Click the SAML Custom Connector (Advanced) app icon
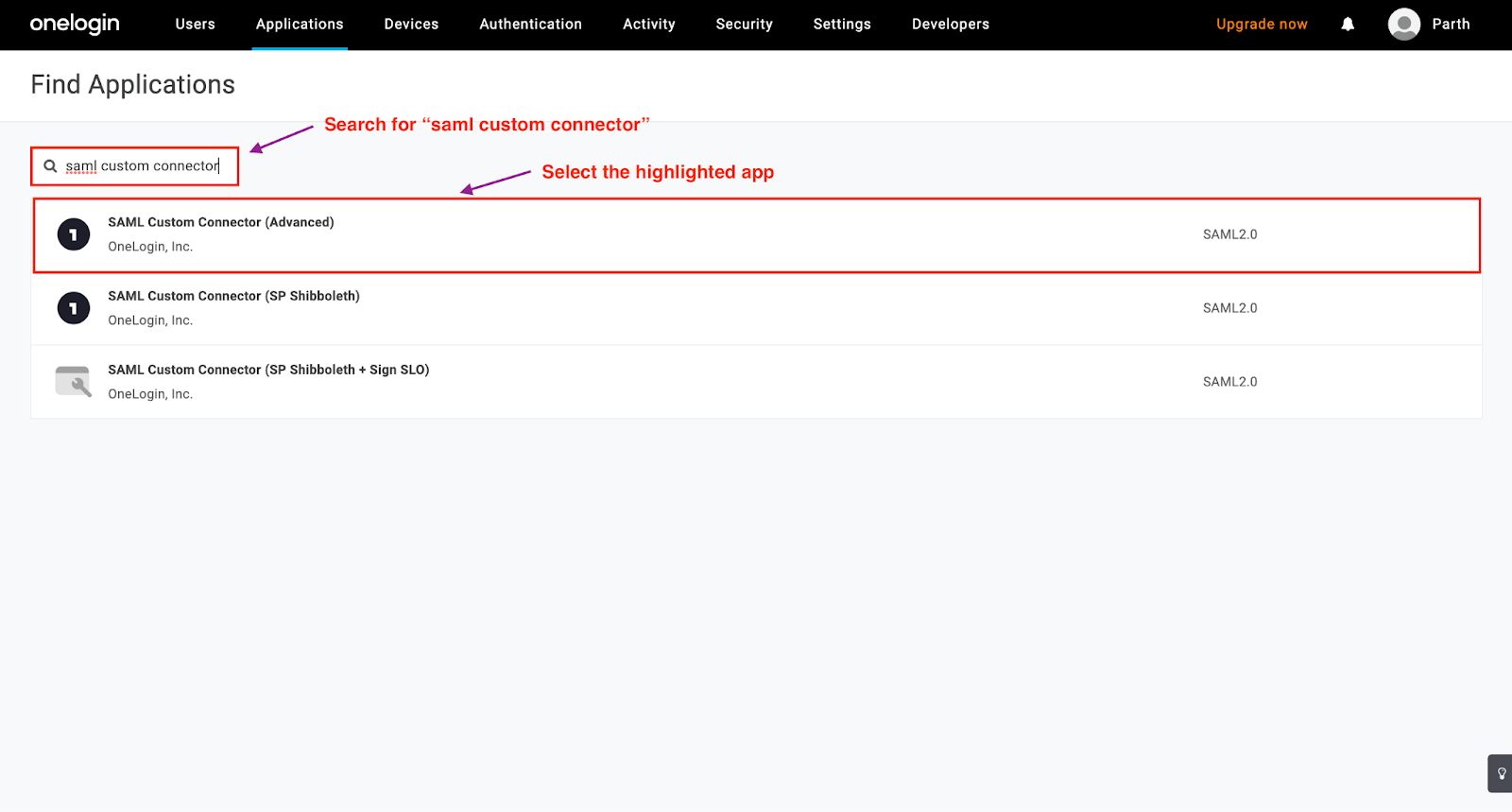 click(x=74, y=234)
